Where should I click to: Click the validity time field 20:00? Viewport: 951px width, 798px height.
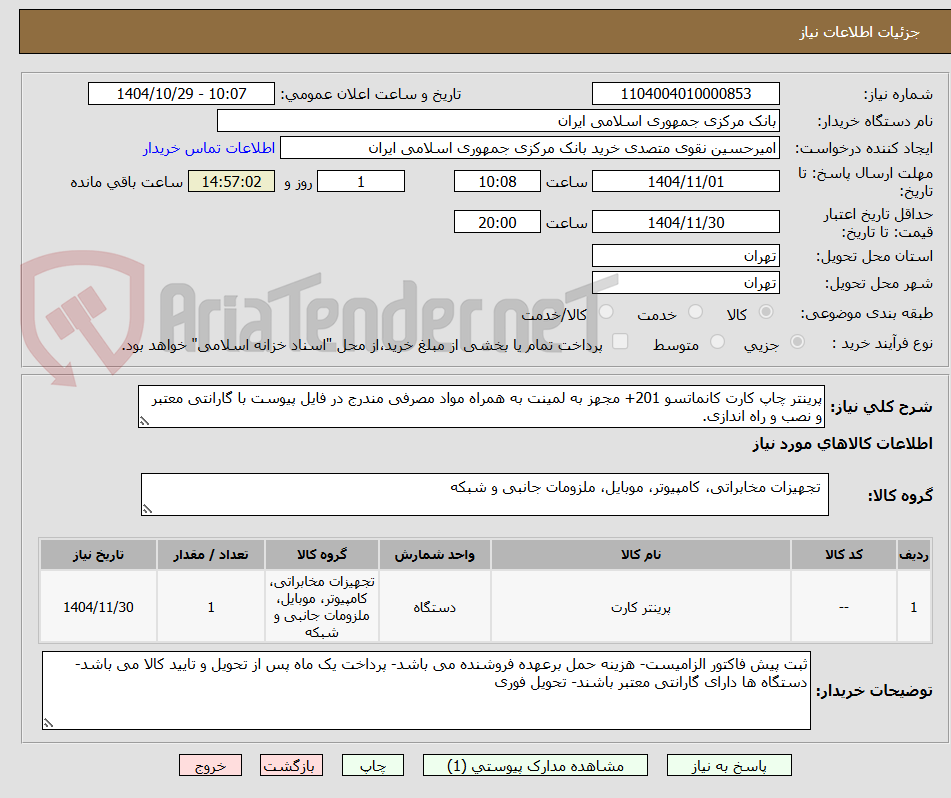coord(497,222)
